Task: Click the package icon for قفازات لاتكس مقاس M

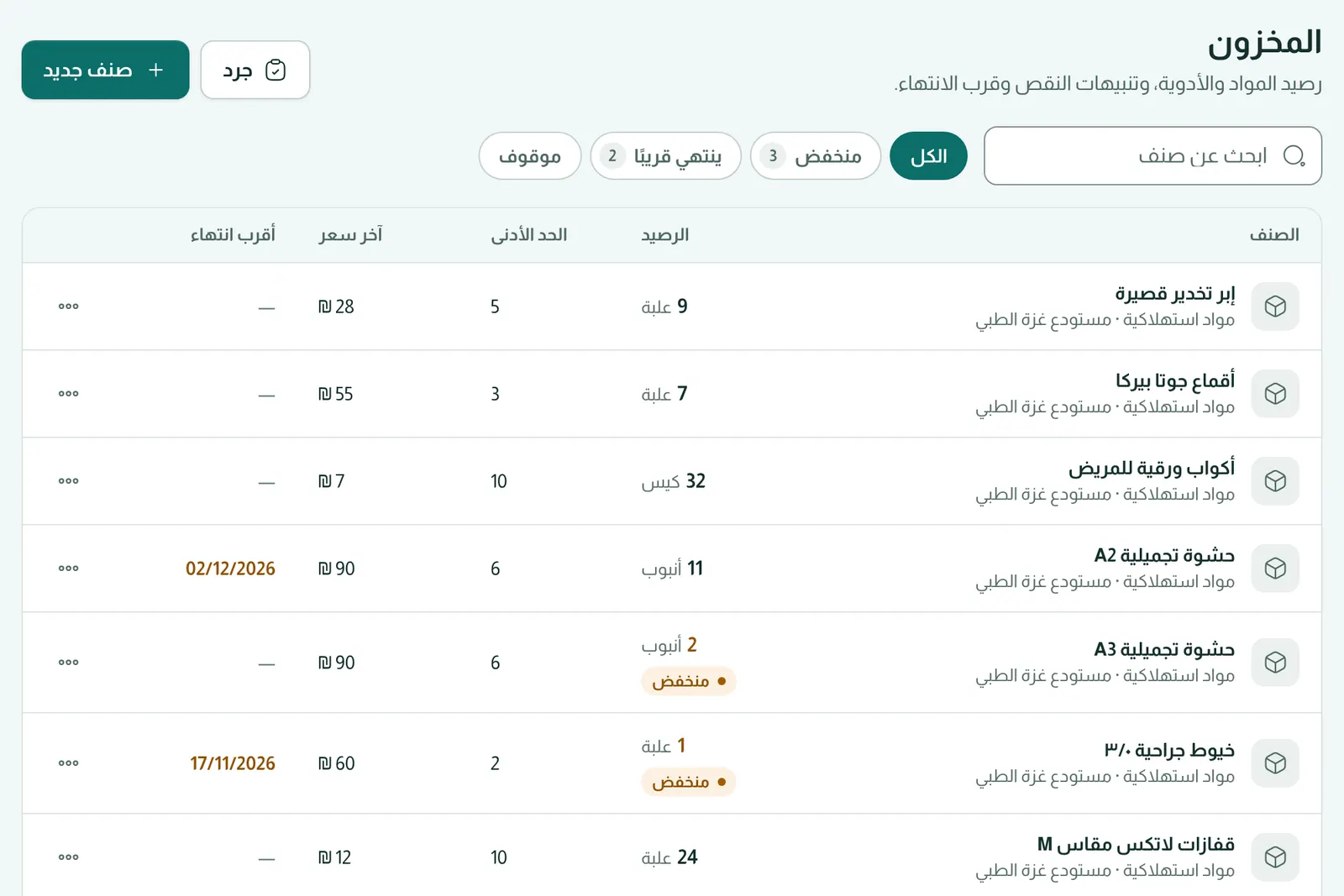Action: pos(1275,857)
